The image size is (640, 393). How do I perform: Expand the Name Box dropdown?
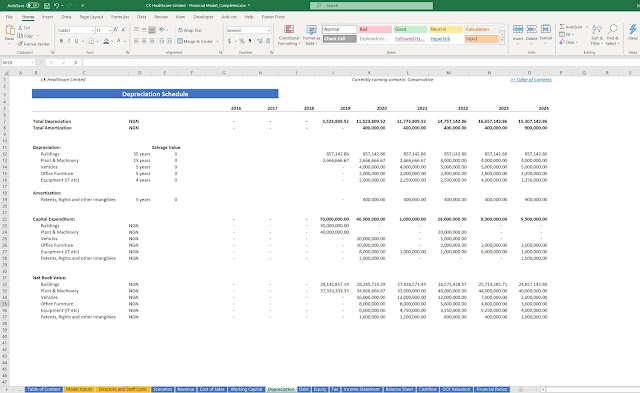[32, 62]
